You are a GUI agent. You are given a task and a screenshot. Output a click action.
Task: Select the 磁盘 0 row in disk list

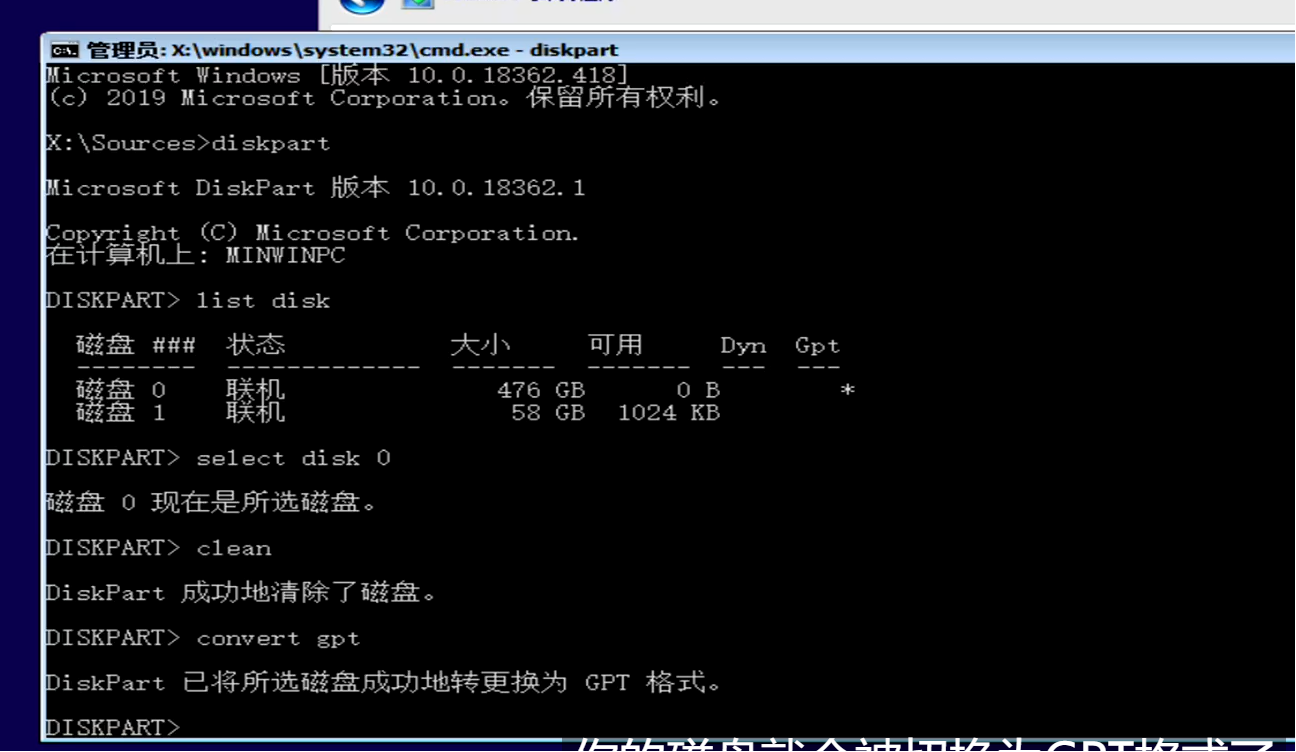(466, 390)
